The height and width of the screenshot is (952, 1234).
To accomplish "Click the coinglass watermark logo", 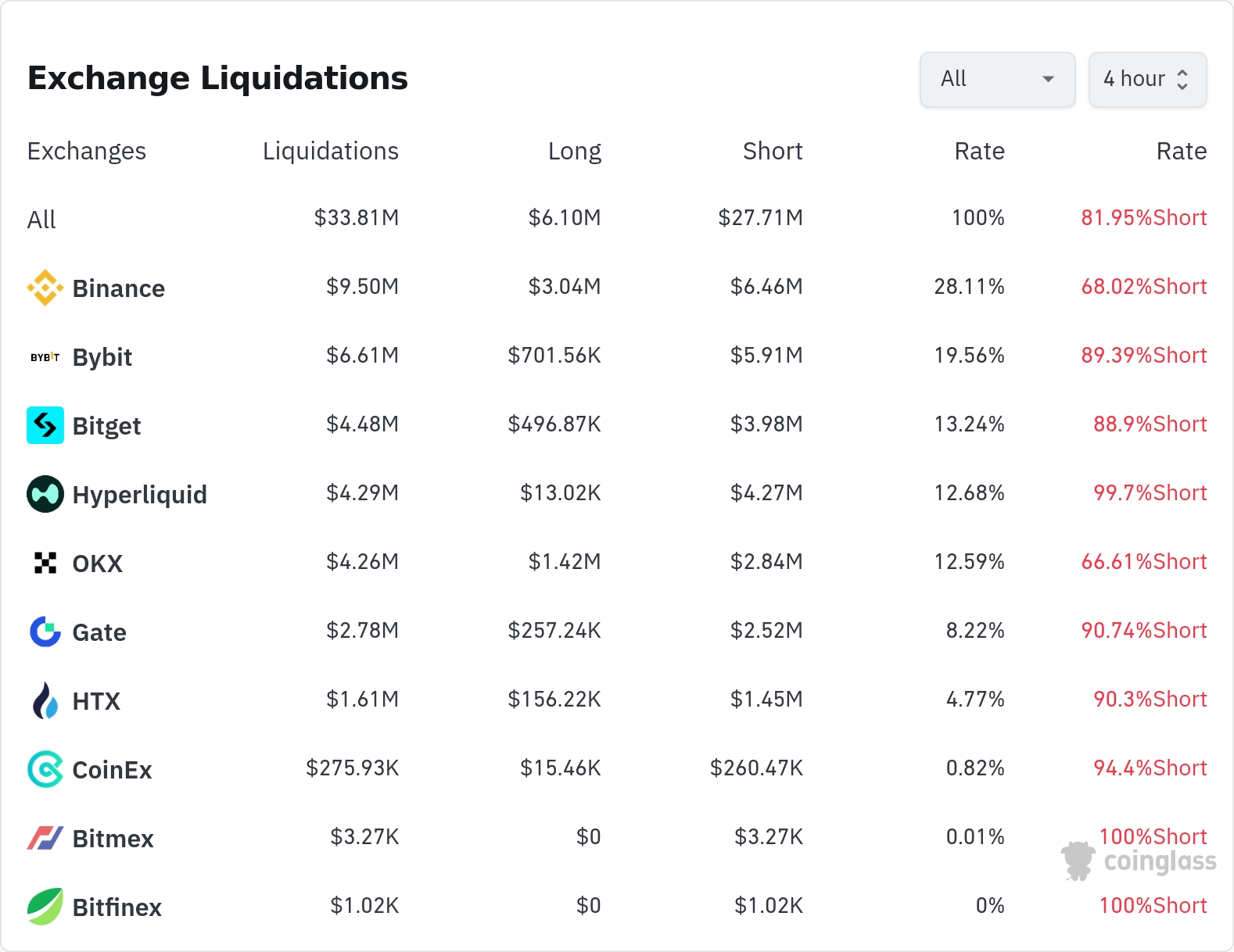I will [x=1139, y=861].
